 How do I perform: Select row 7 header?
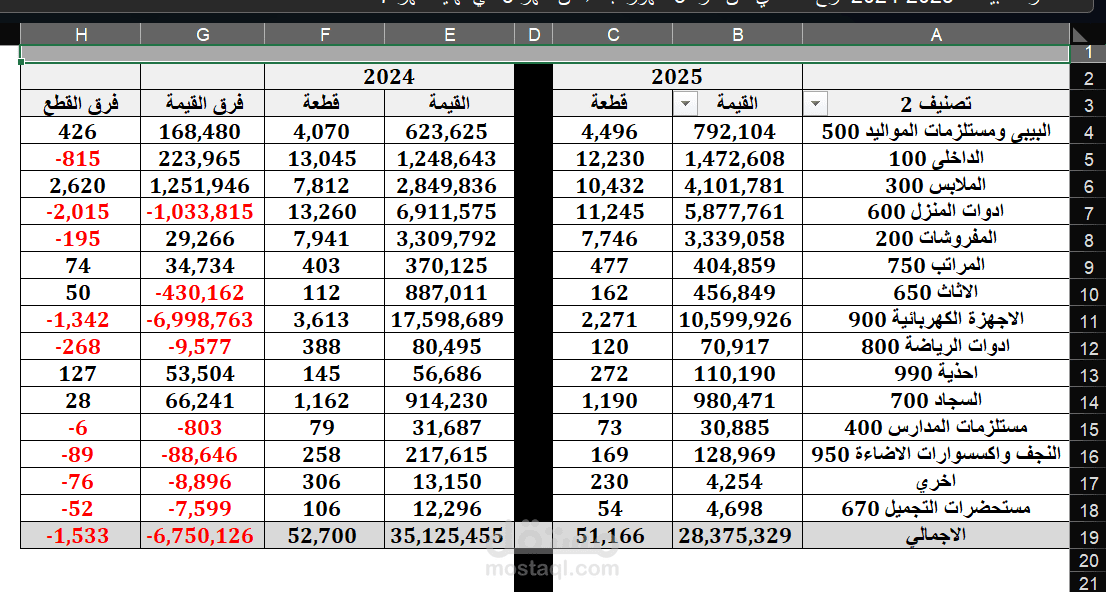(1088, 212)
